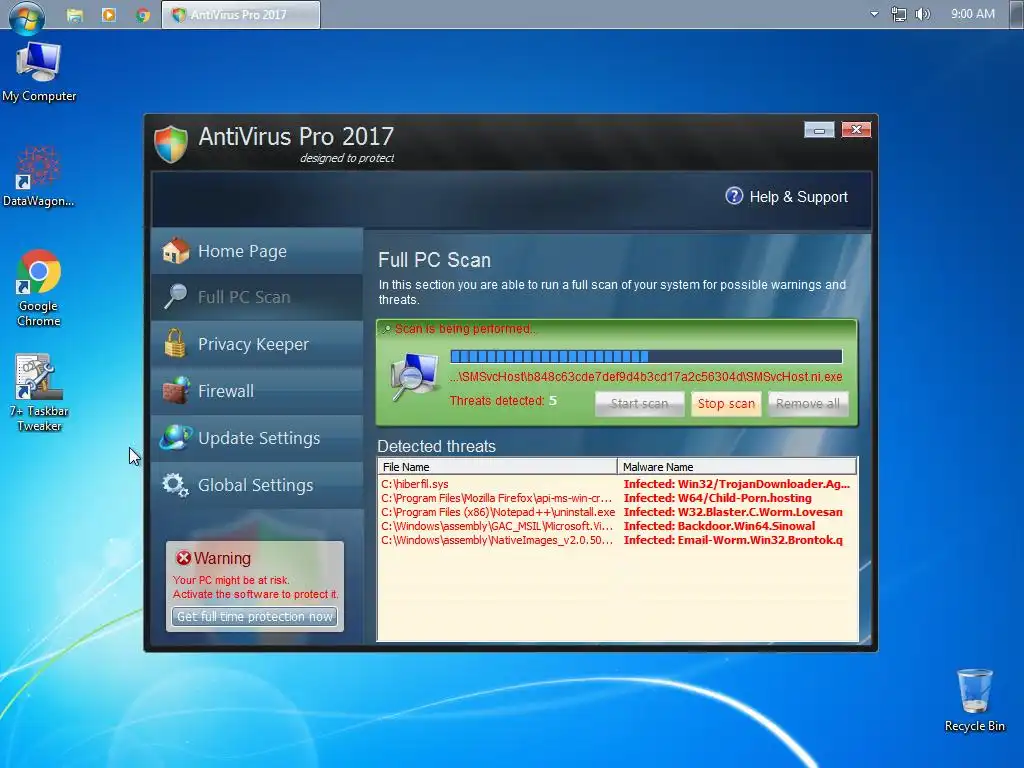Launch media player from taskbar
Image resolution: width=1024 pixels, height=768 pixels.
click(108, 15)
